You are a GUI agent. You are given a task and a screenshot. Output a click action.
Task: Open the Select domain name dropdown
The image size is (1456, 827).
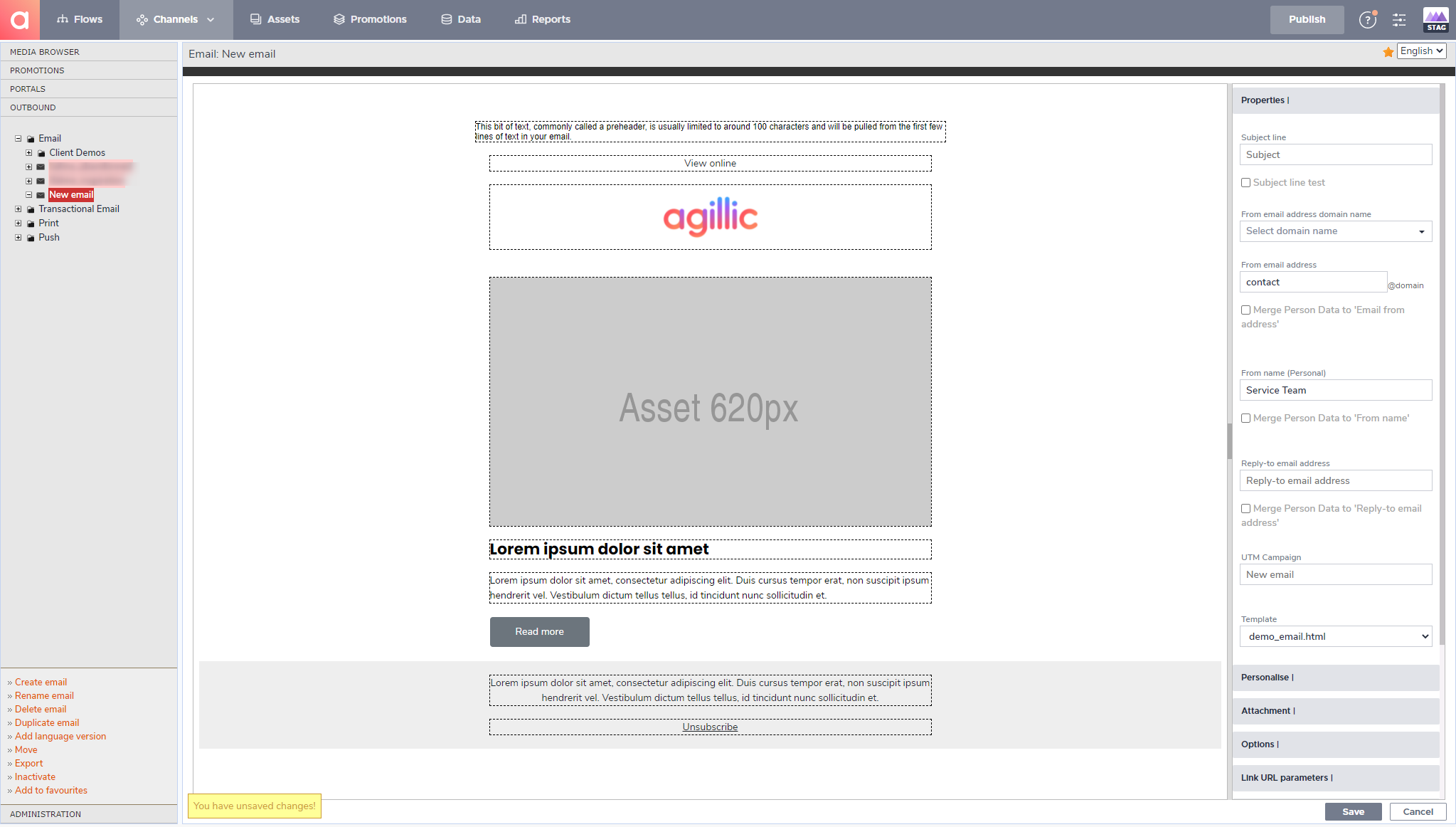point(1335,231)
